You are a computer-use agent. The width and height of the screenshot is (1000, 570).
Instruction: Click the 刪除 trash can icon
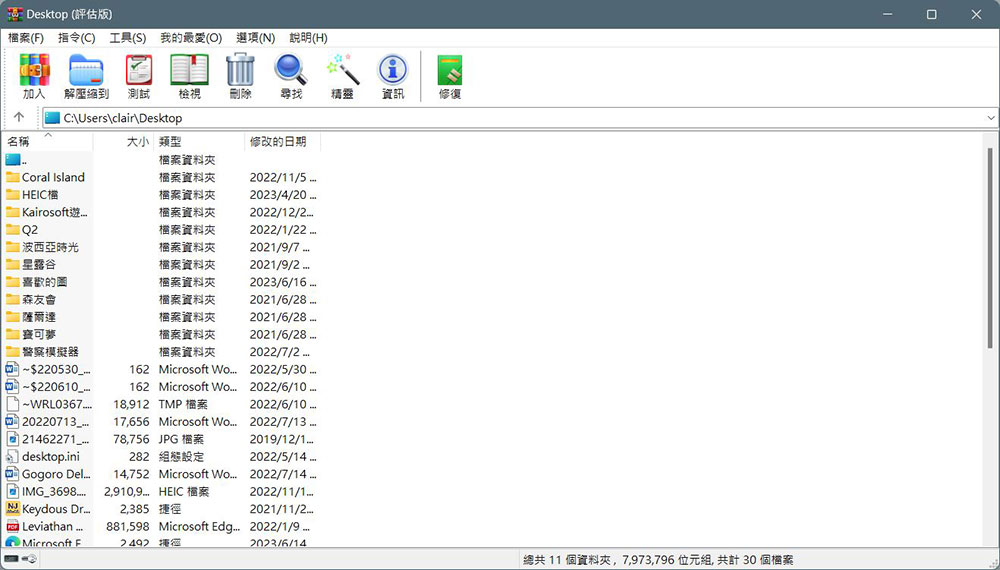pos(240,70)
